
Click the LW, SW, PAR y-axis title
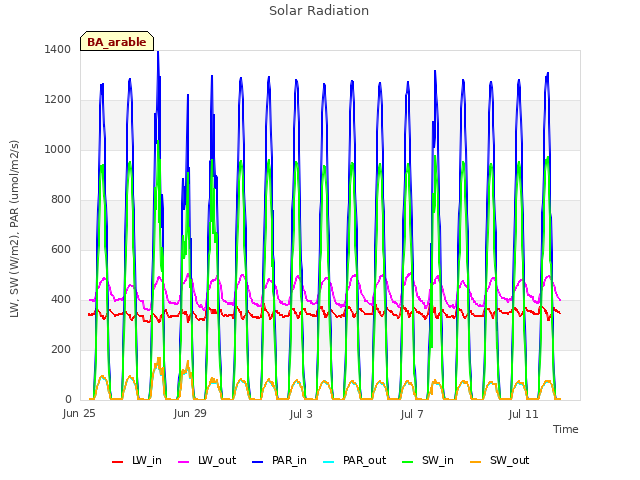14,229
